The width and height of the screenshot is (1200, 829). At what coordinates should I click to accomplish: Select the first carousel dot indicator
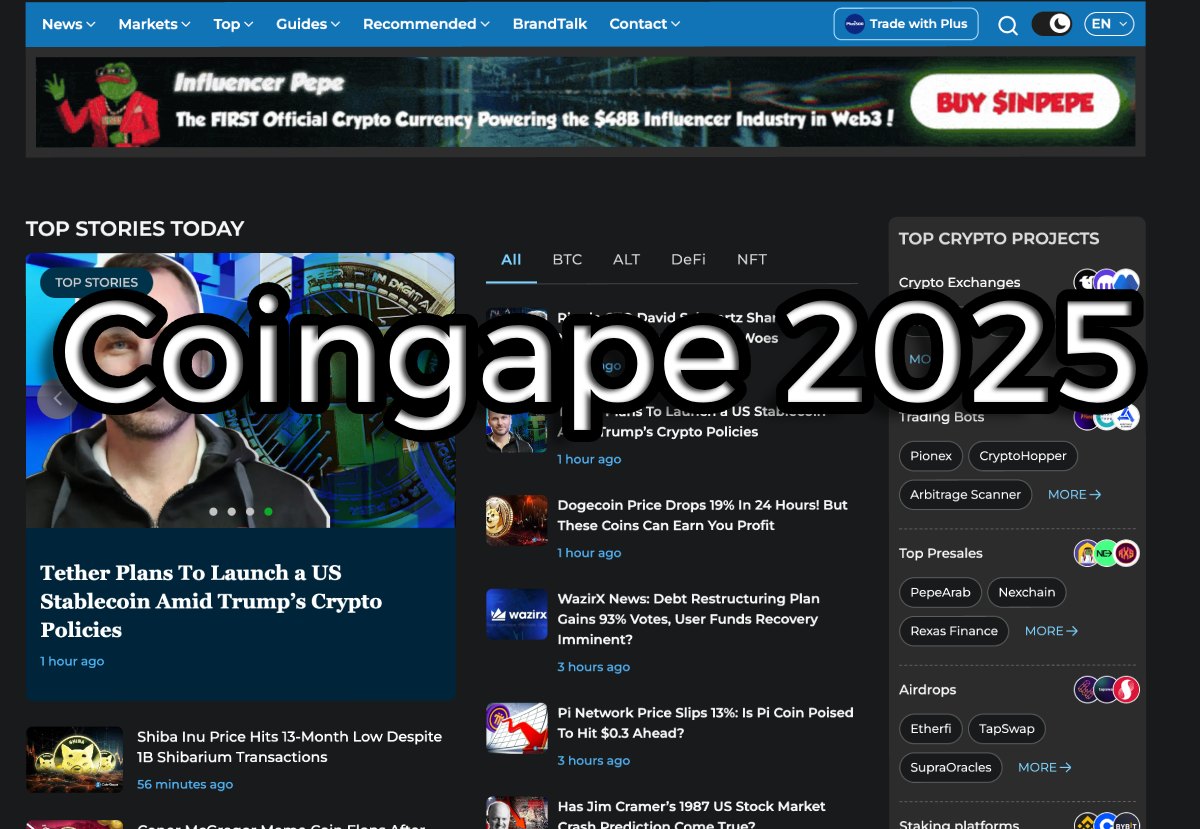(x=213, y=511)
